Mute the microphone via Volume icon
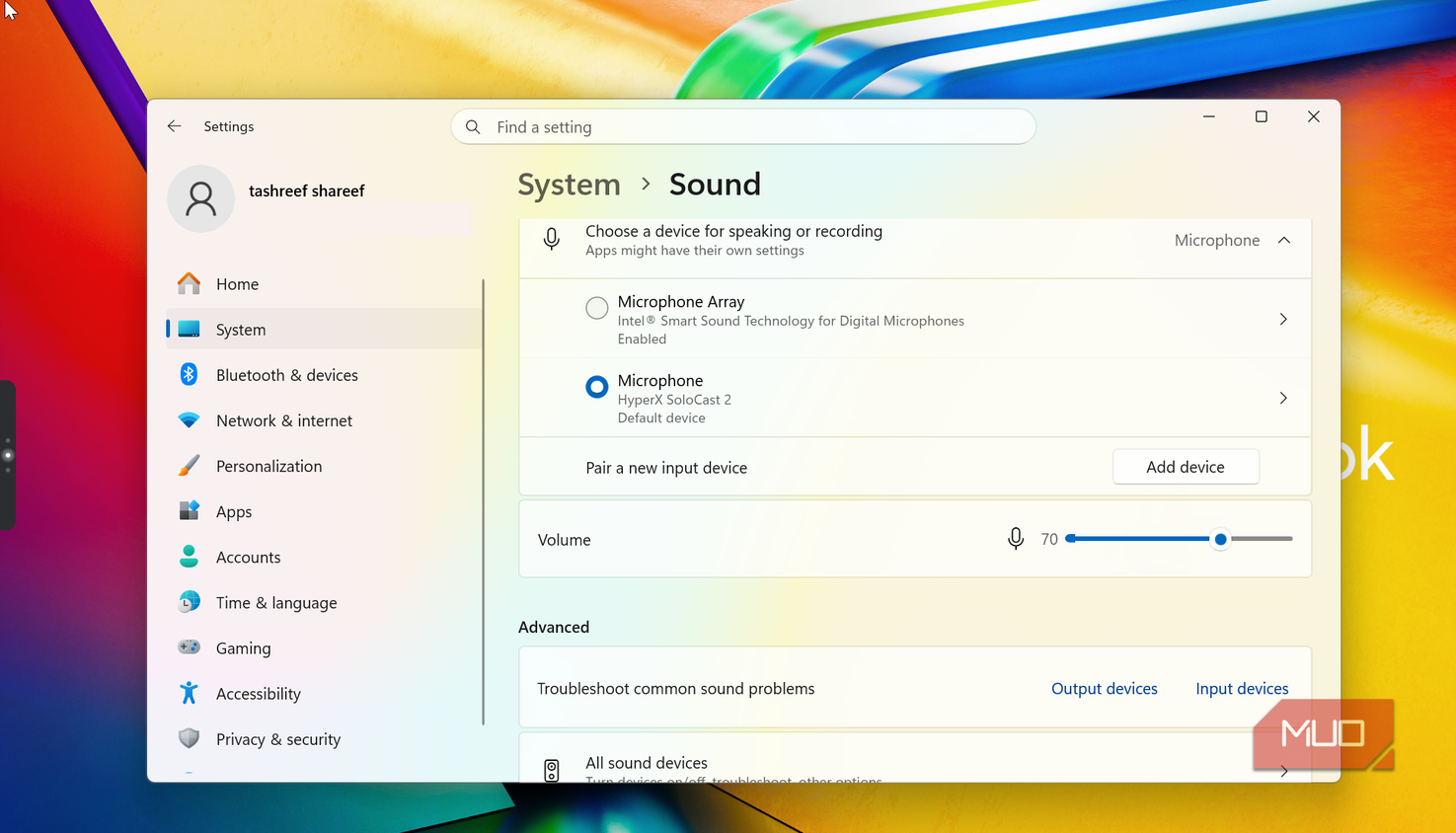This screenshot has width=1456, height=833. coord(1016,539)
